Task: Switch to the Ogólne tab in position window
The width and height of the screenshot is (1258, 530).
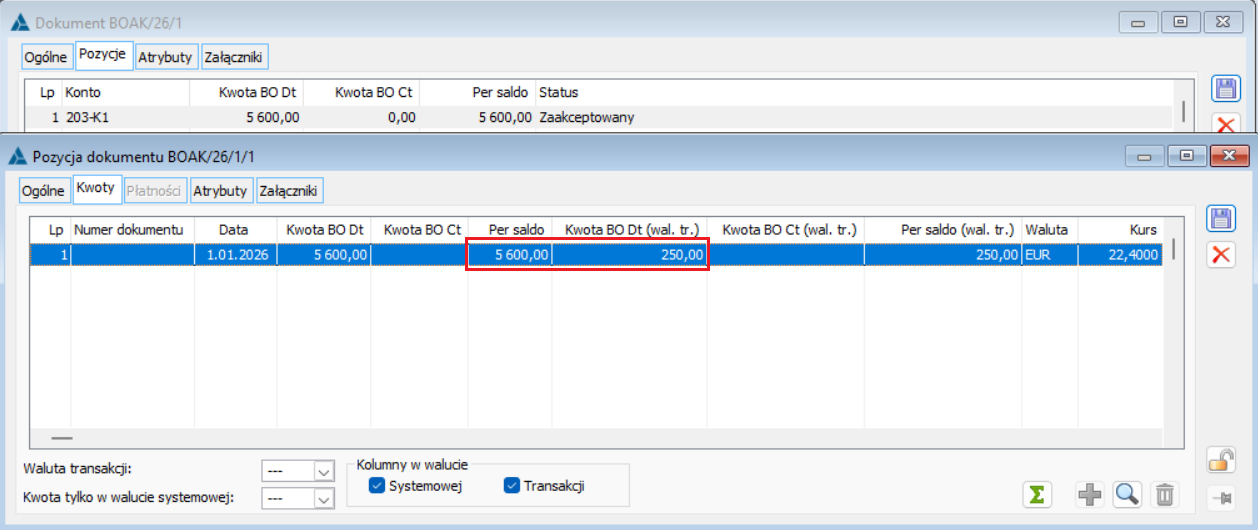Action: (x=43, y=190)
